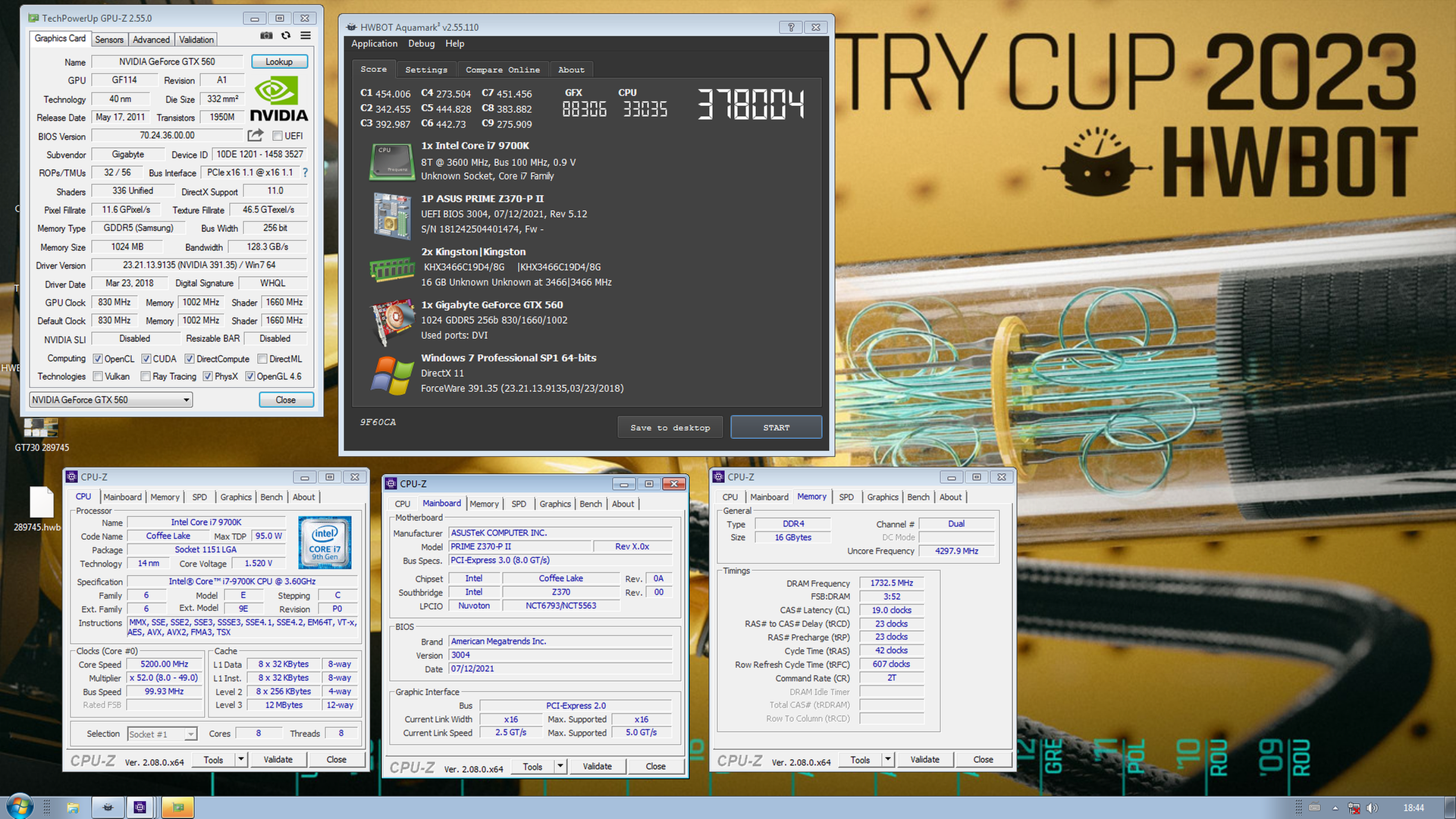
Task: Toggle the DirectCompute checkbox
Action: pyautogui.click(x=190, y=359)
